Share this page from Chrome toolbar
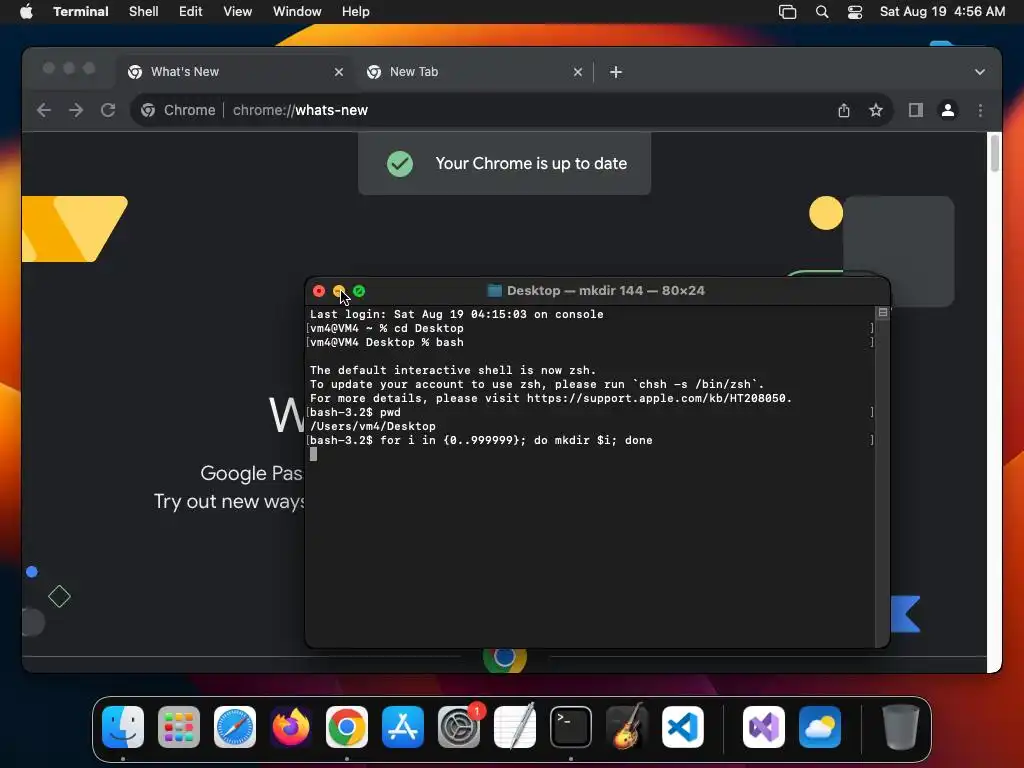1024x768 pixels. coord(844,110)
